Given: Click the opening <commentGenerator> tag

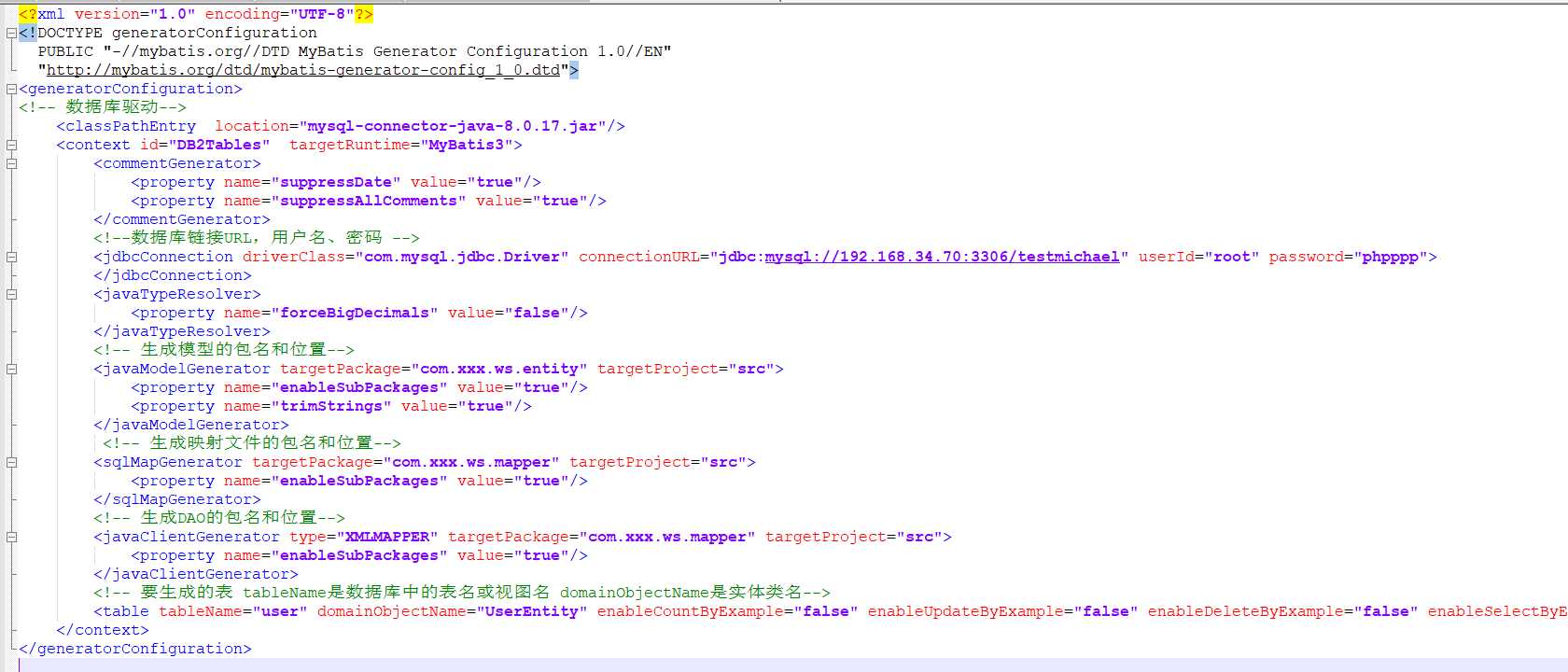Looking at the screenshot, I should tap(177, 163).
